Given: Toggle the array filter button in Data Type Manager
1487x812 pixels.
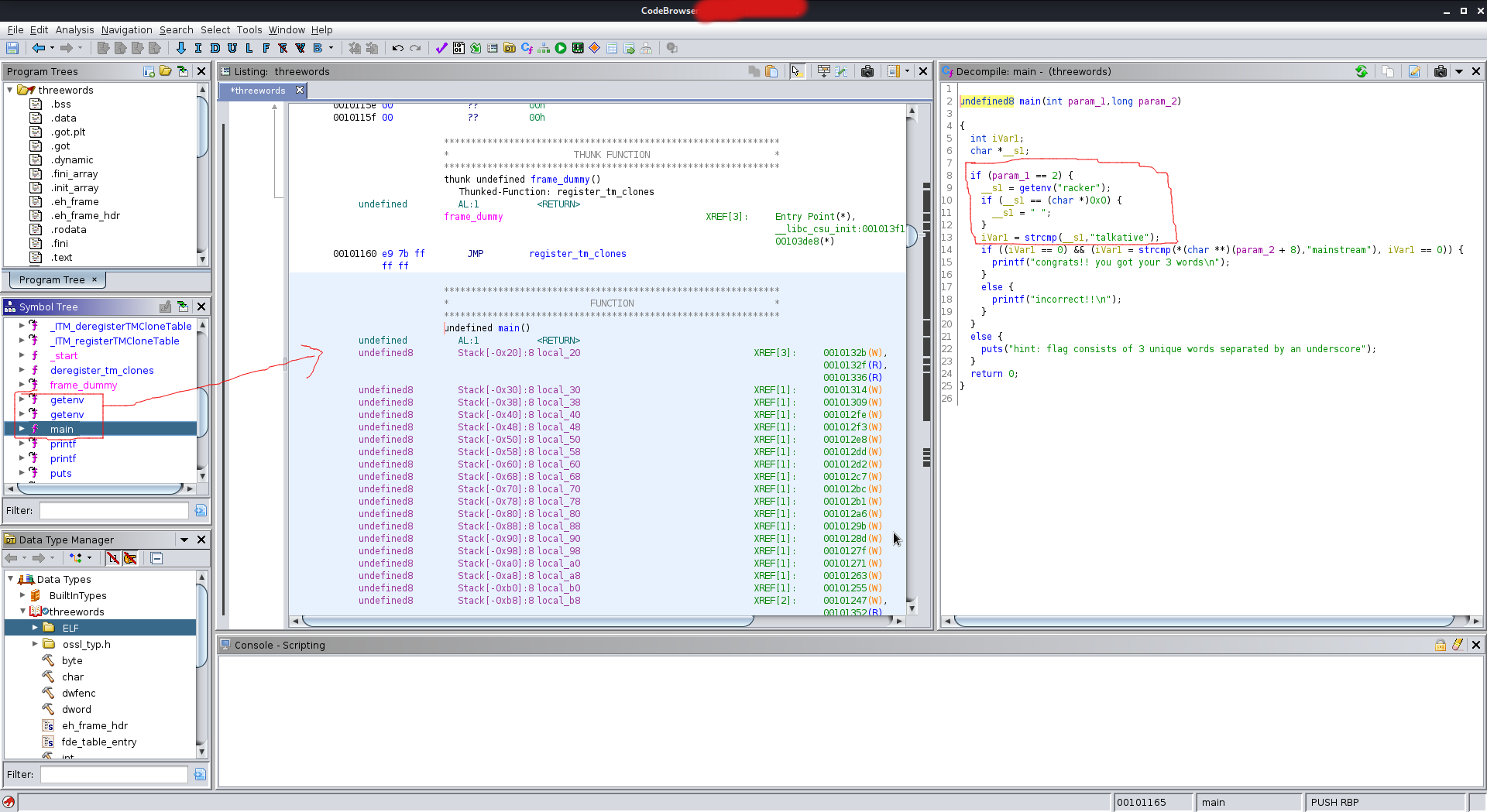Looking at the screenshot, I should coord(113,558).
